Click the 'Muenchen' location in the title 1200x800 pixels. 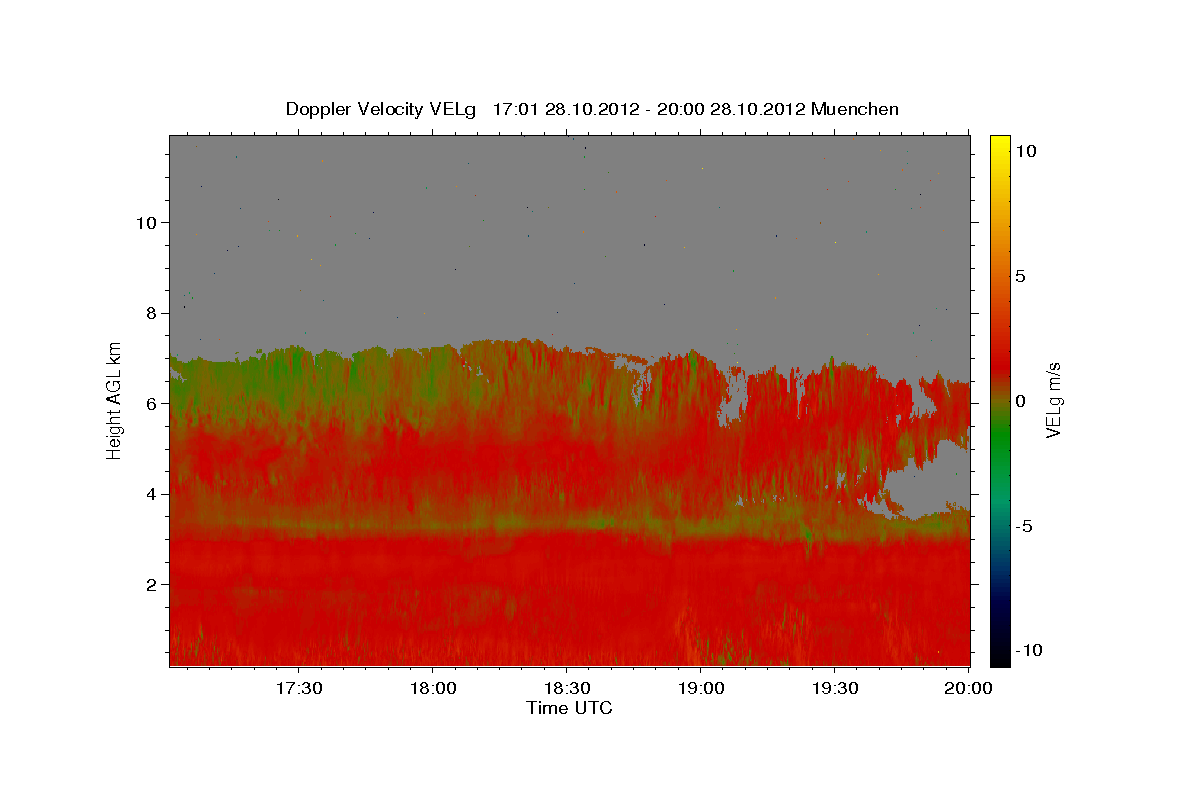pyautogui.click(x=855, y=109)
